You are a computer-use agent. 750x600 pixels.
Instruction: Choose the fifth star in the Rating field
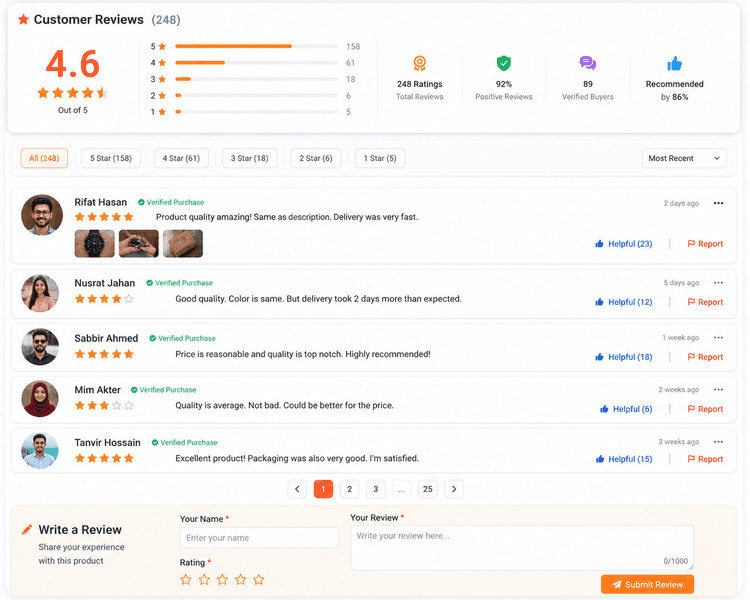pos(259,579)
